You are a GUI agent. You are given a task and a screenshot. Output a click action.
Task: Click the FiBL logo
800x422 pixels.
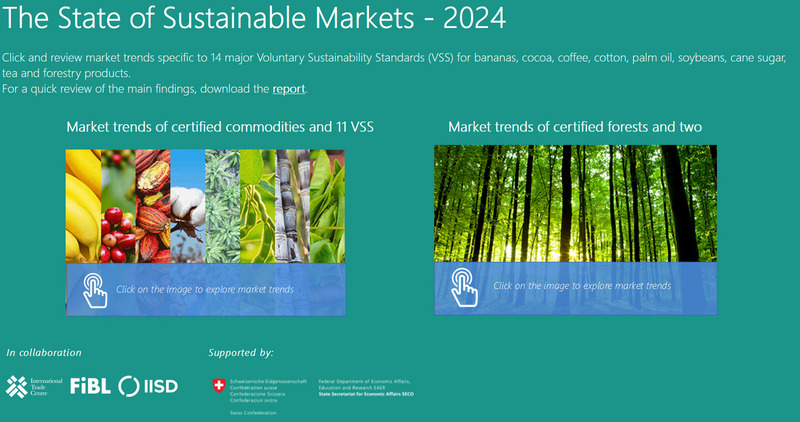tap(90, 386)
